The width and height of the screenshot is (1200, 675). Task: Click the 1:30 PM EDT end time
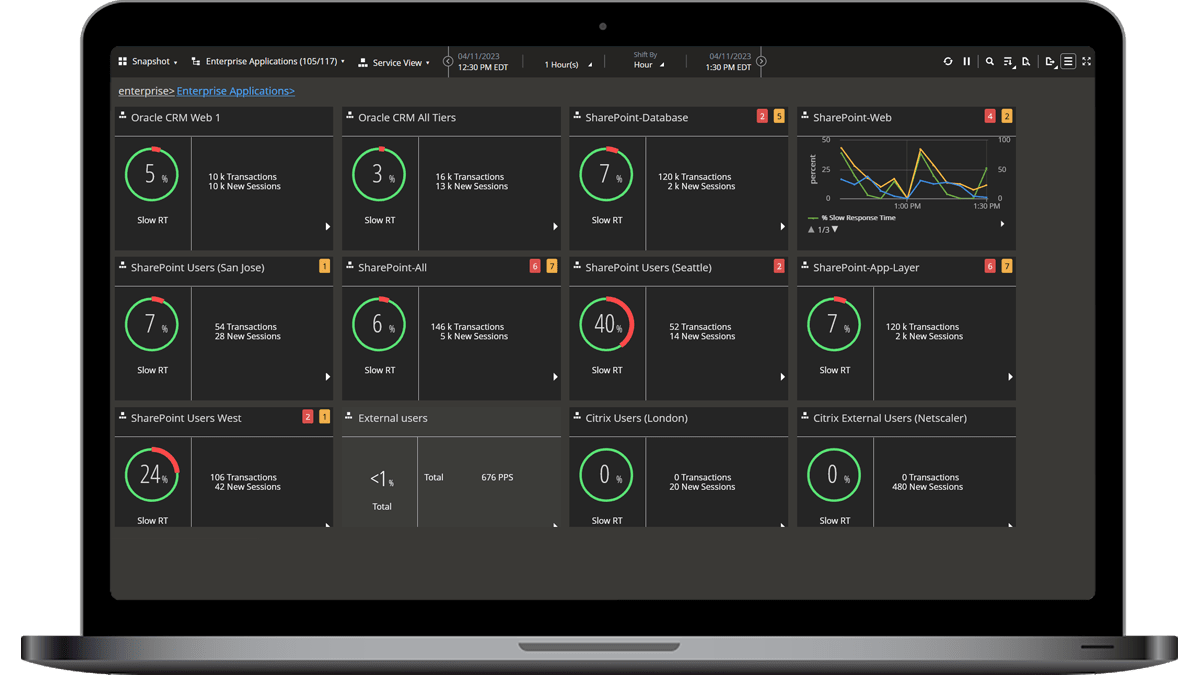click(729, 67)
